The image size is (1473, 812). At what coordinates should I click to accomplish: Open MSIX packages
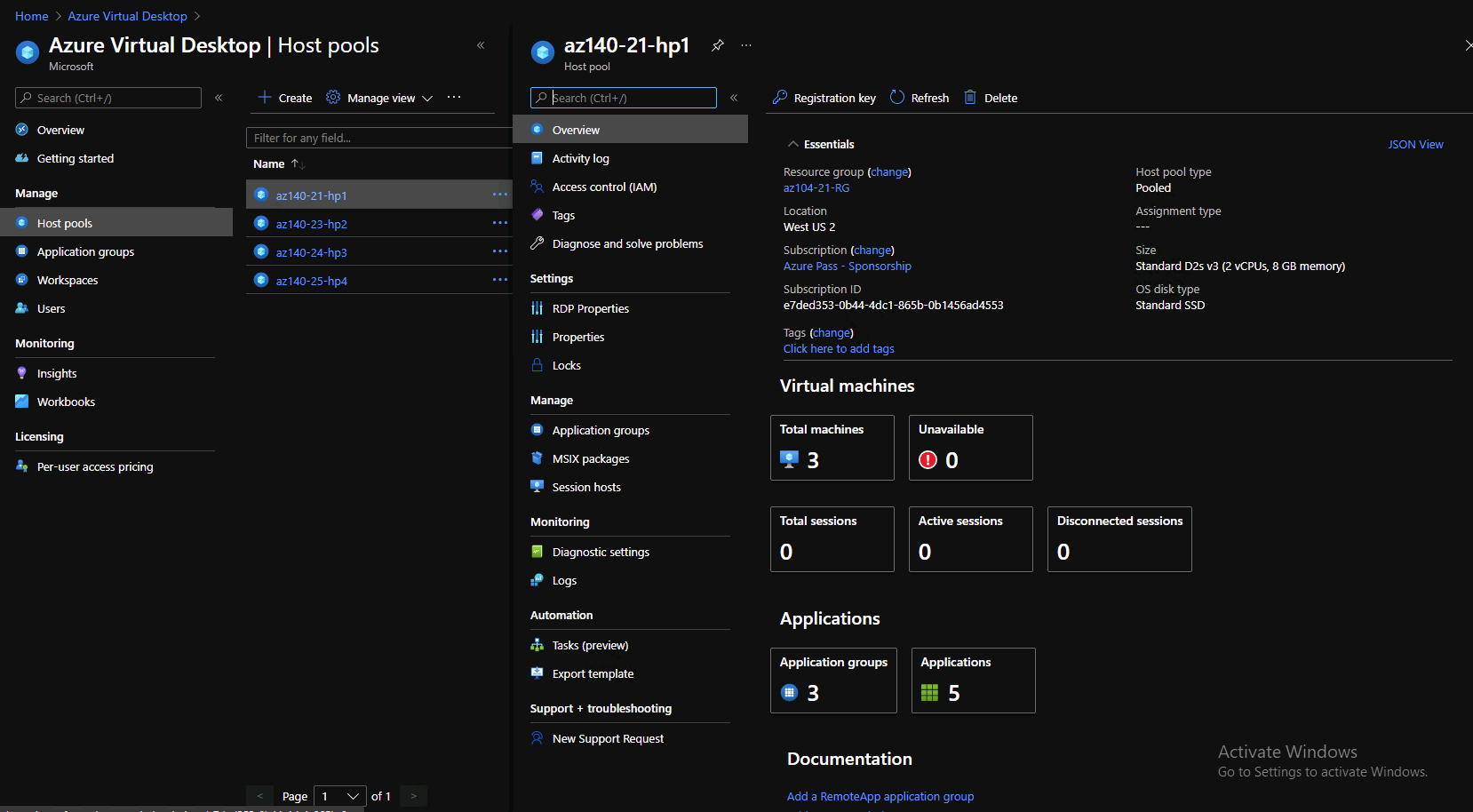592,458
